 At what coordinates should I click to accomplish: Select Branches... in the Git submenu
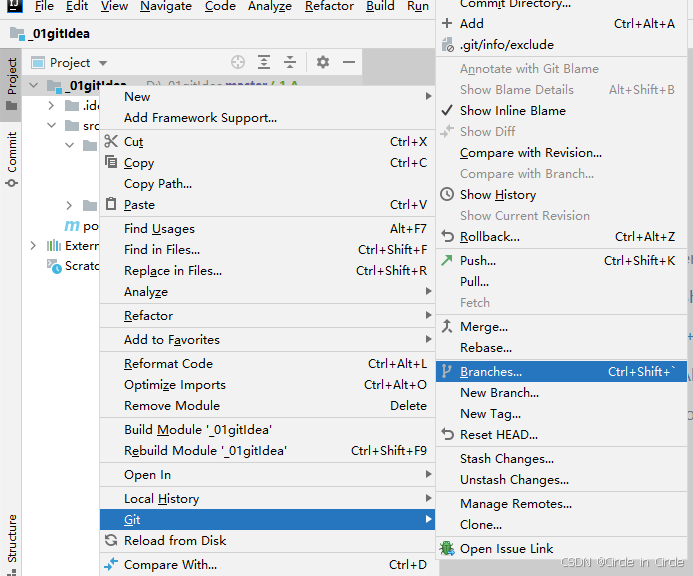pyautogui.click(x=490, y=372)
